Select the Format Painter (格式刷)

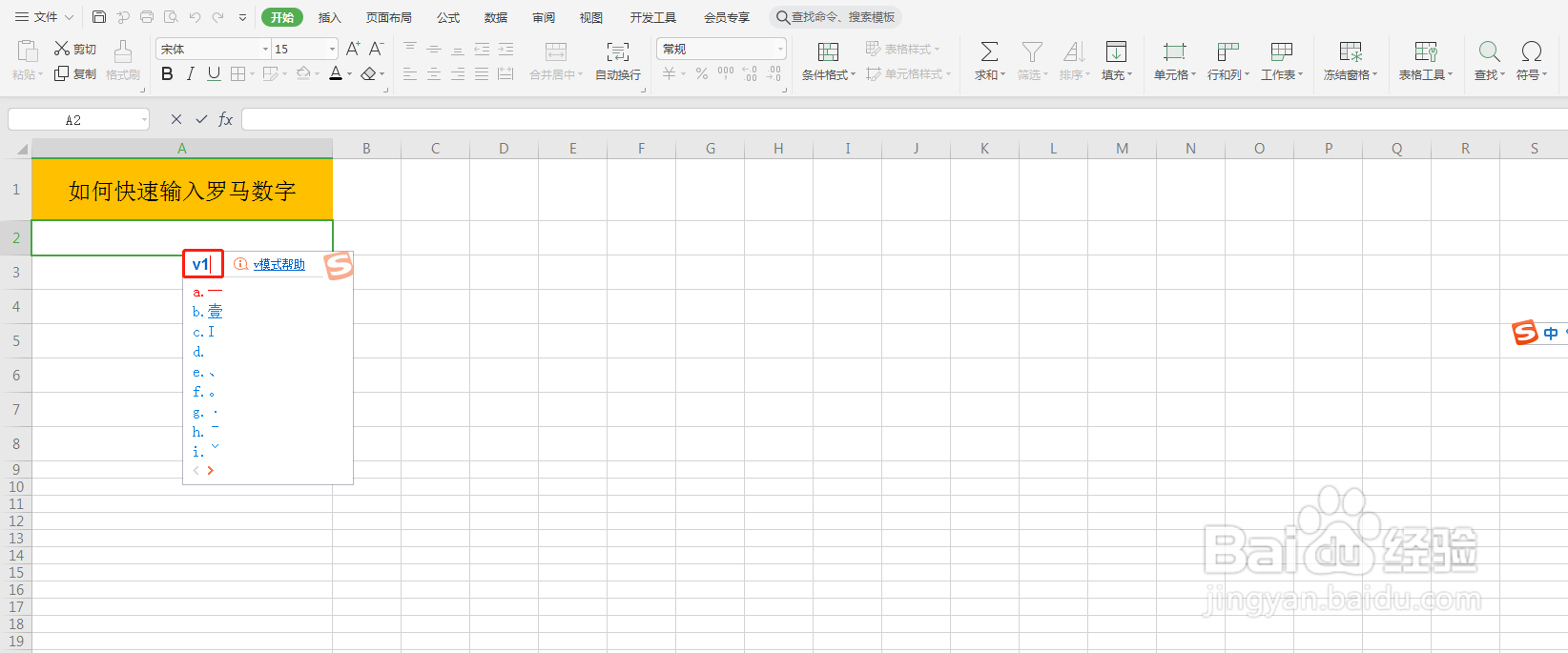123,60
